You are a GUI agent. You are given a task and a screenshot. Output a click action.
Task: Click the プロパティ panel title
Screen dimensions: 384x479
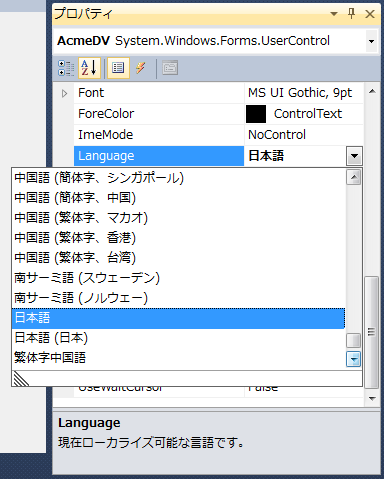83,14
